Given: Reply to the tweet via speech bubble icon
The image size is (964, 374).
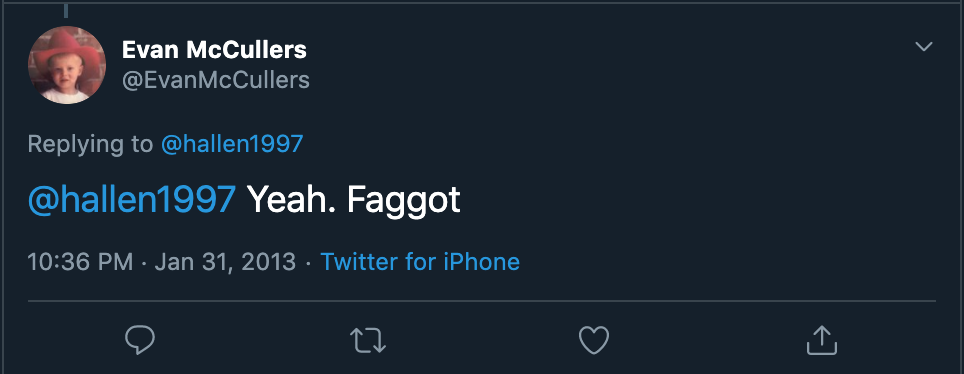Looking at the screenshot, I should point(140,340).
